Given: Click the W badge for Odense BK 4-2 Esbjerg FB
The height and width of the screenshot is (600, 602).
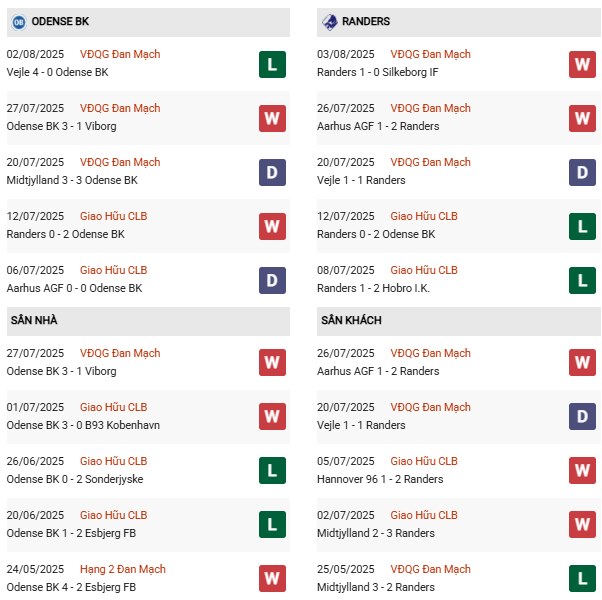Looking at the screenshot, I should pyautogui.click(x=272, y=579).
